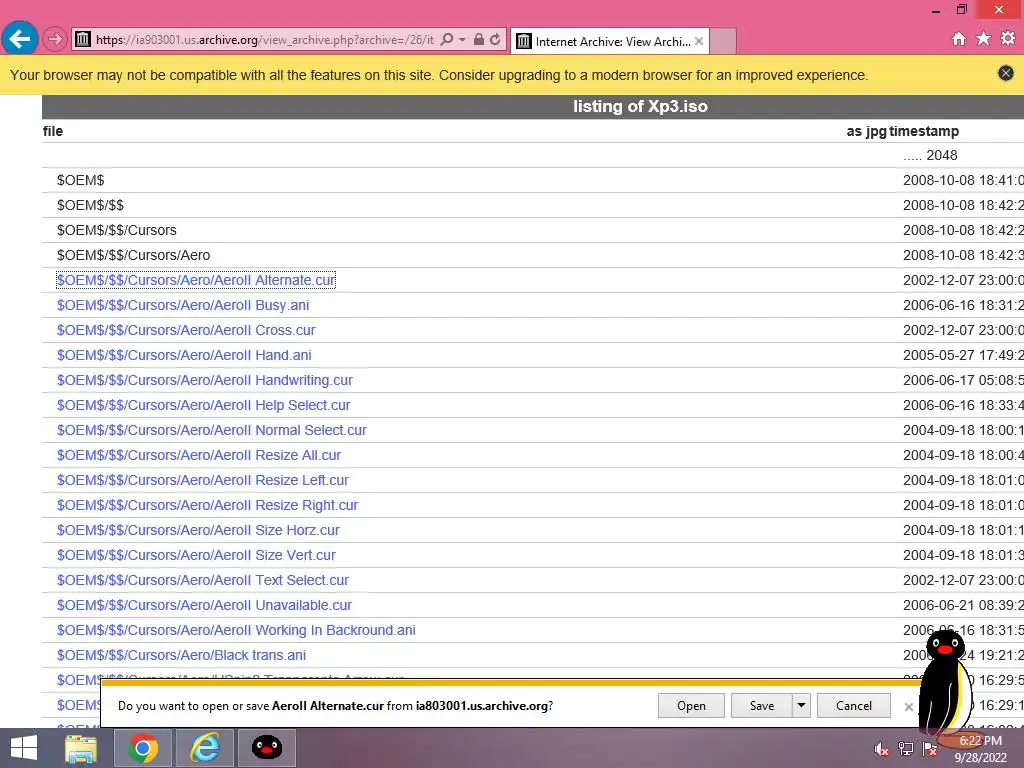The width and height of the screenshot is (1024, 768).
Task: Open AeroII Alternate.cur file link
Action: [x=196, y=280]
